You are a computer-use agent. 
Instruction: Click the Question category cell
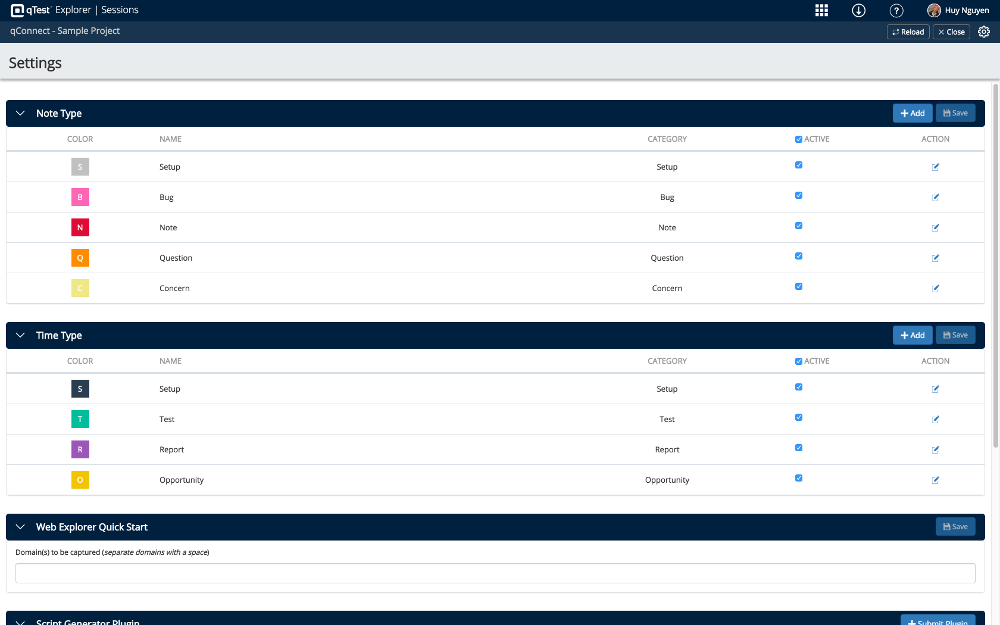pyautogui.click(x=667, y=258)
